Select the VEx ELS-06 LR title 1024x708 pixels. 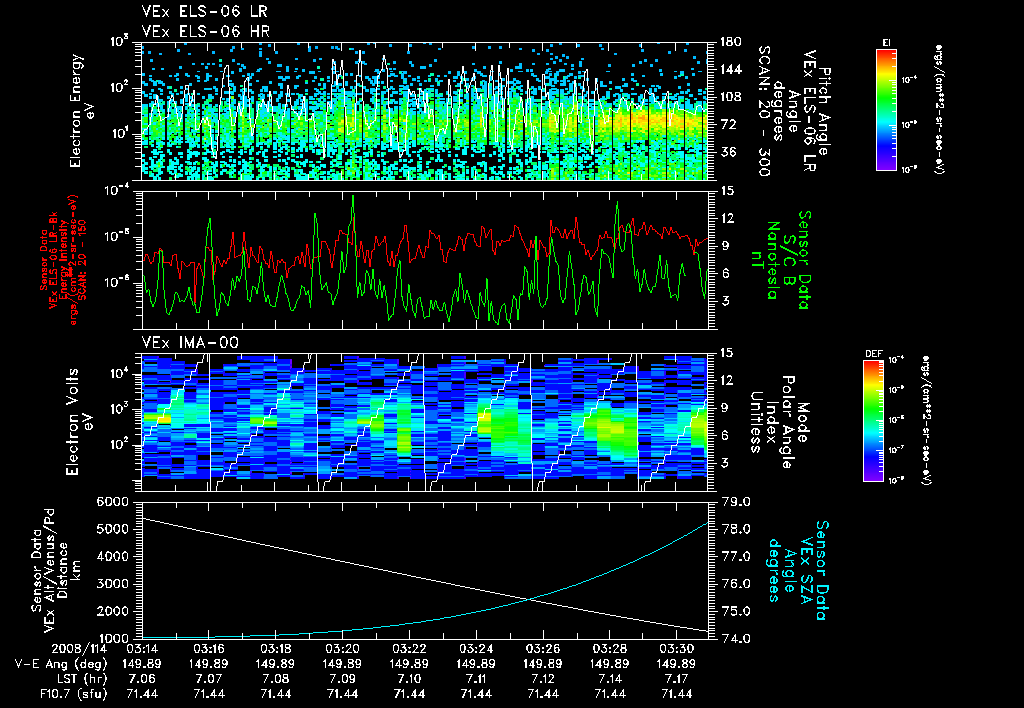click(x=204, y=12)
